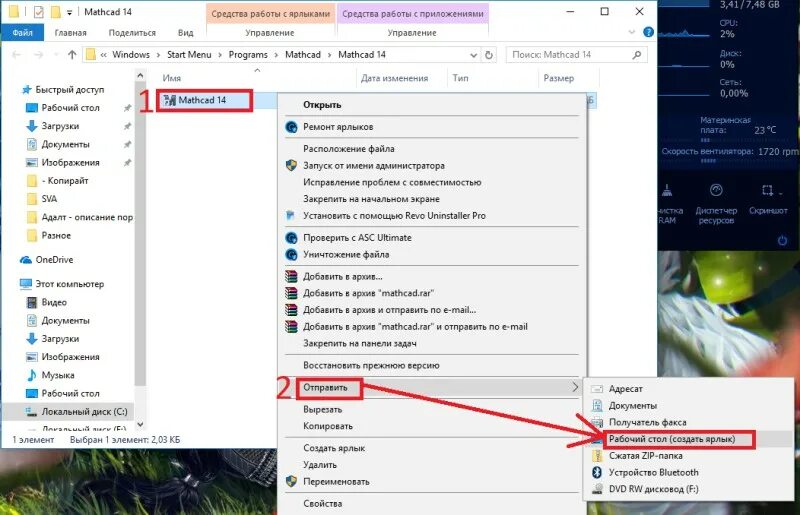Click the search magnifier icon
Image resolution: width=800 pixels, height=515 pixels.
[636, 55]
